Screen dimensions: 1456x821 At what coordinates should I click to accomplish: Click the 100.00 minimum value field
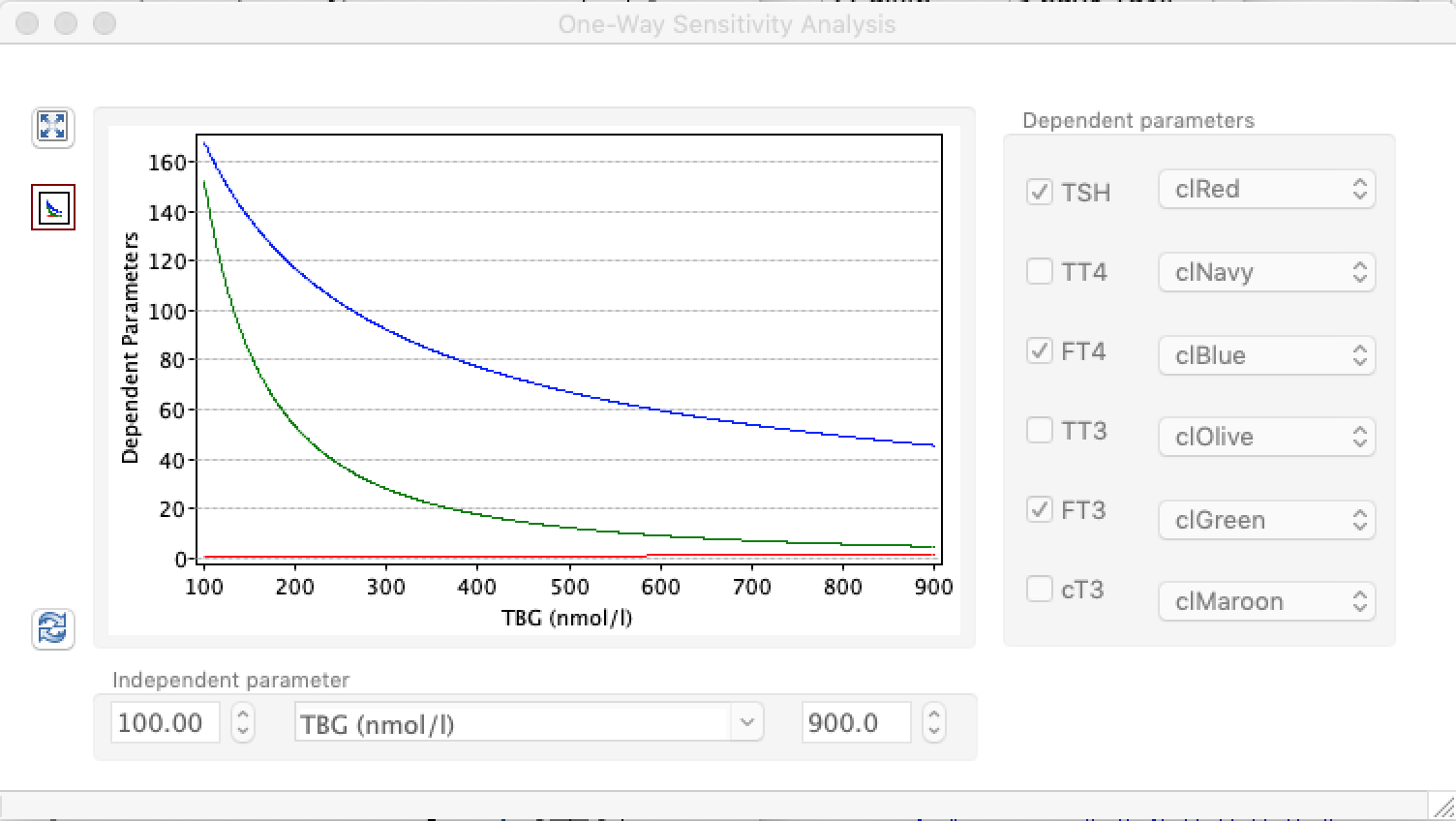point(165,723)
